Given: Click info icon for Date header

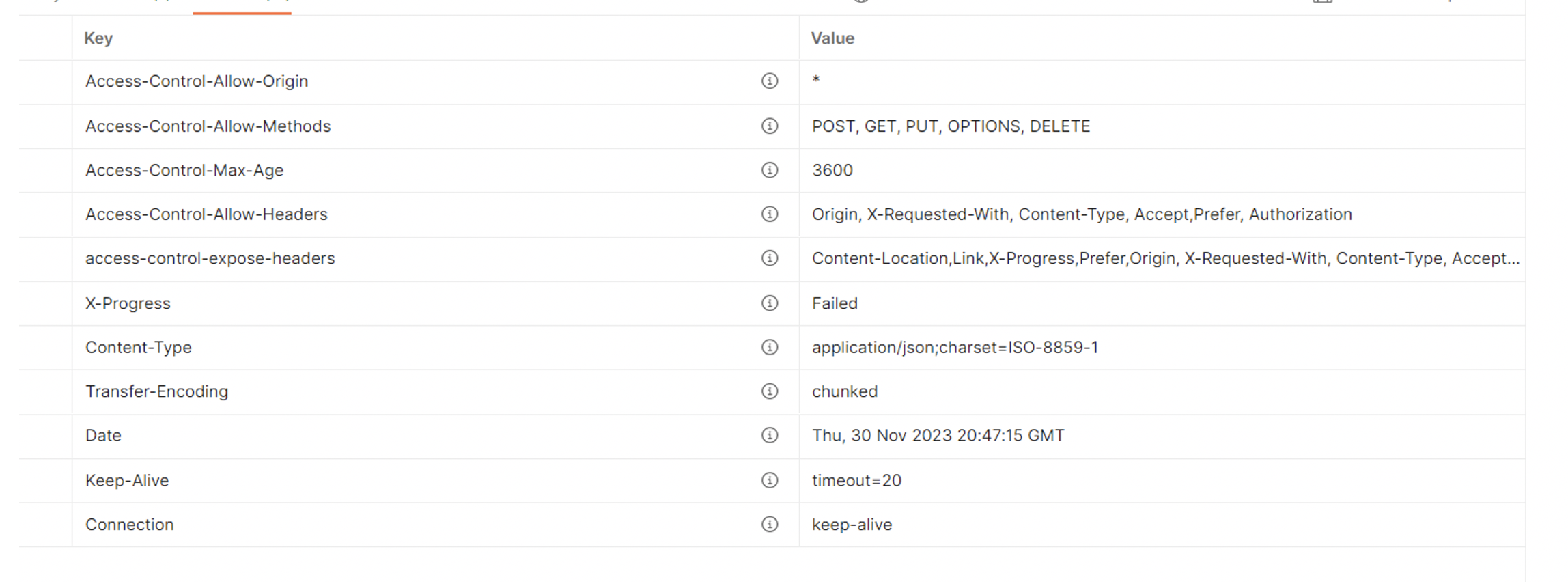Looking at the screenshot, I should coord(770,436).
